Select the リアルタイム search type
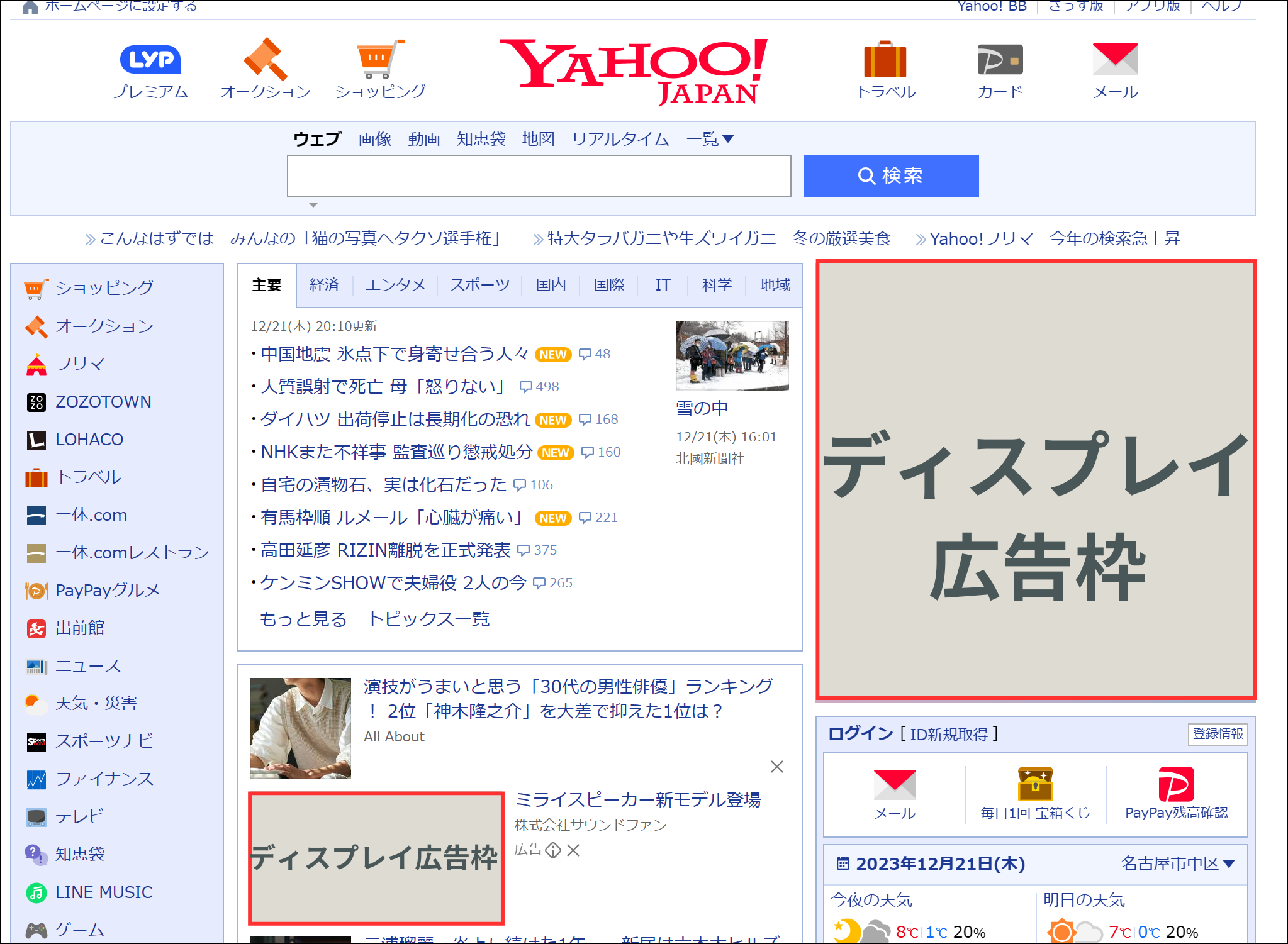Viewport: 1288px width, 944px height. (620, 139)
